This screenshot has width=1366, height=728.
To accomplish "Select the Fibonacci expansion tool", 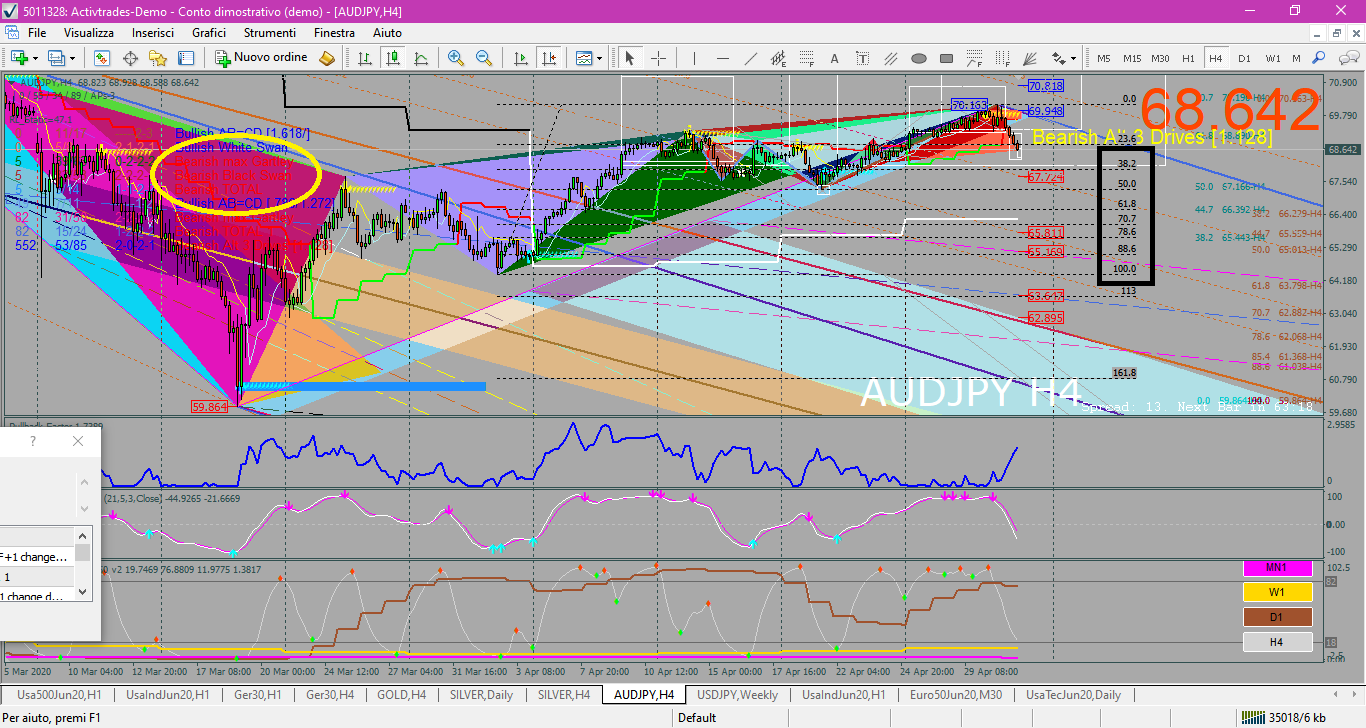I will tap(975, 58).
